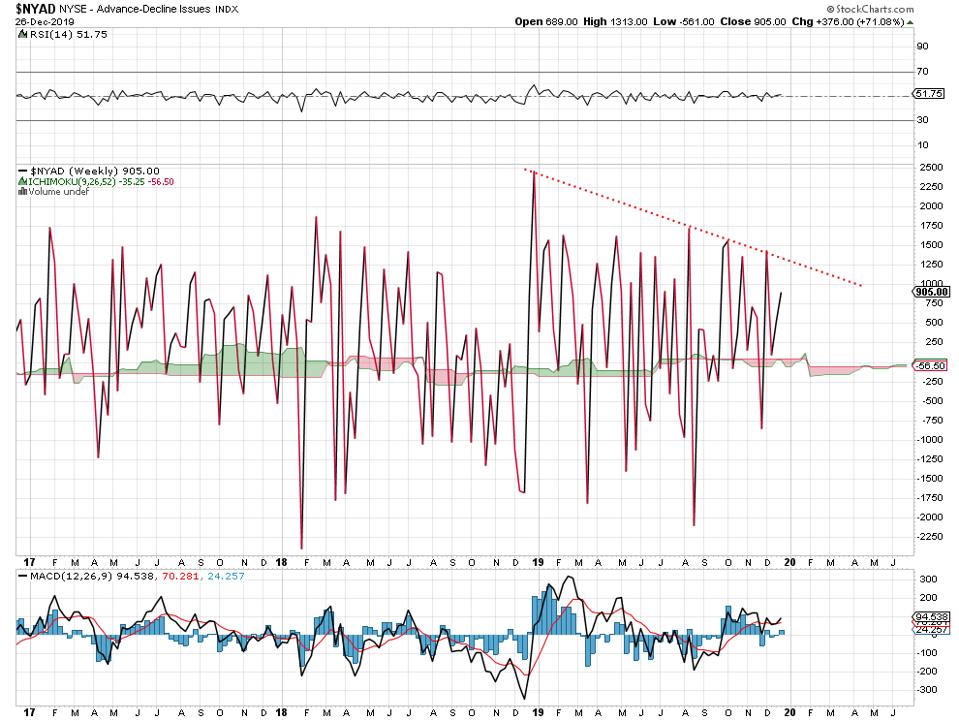959x721 pixels.
Task: Click the -56.50 Ichimoku value marker
Action: 932,366
